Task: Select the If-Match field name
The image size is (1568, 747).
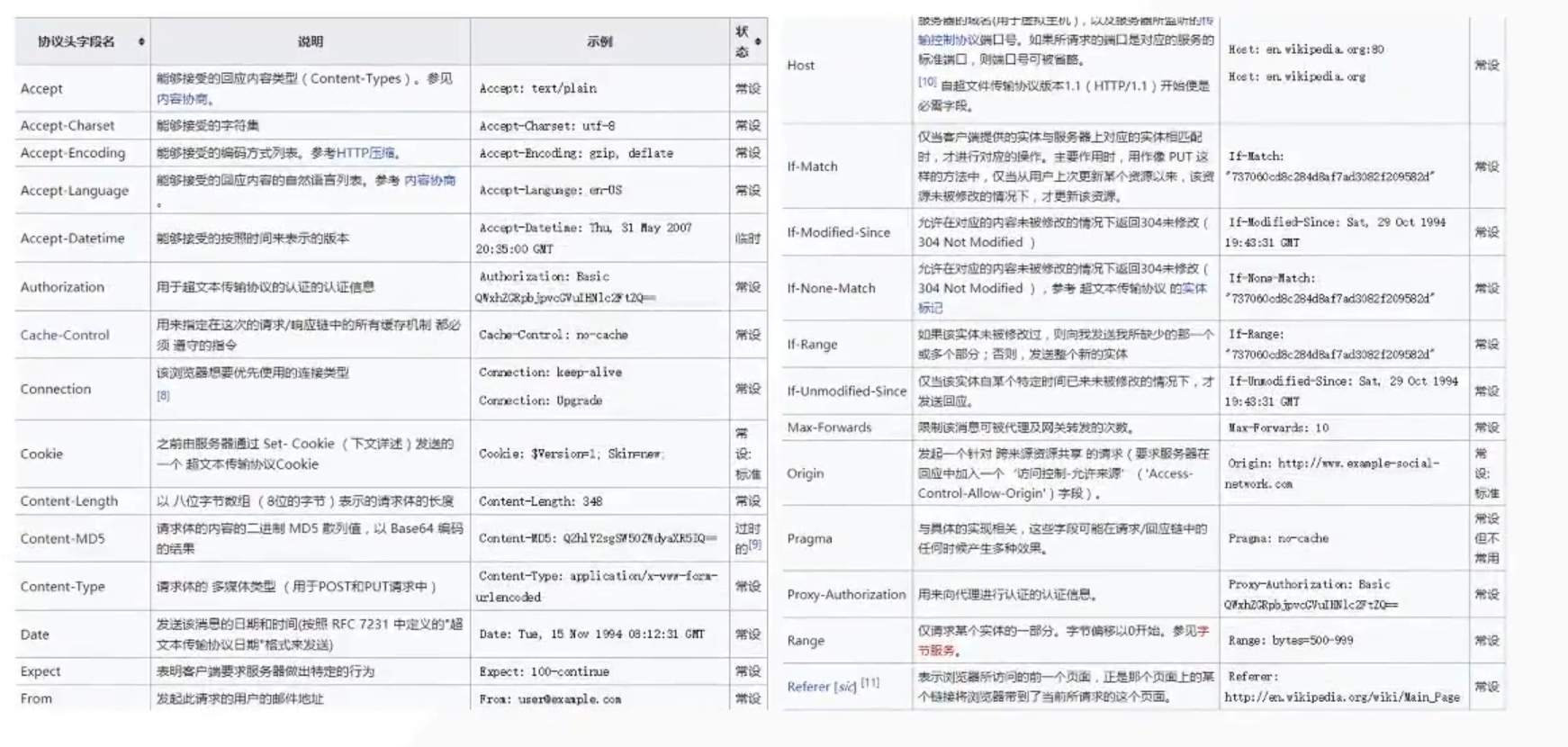Action: (x=812, y=166)
